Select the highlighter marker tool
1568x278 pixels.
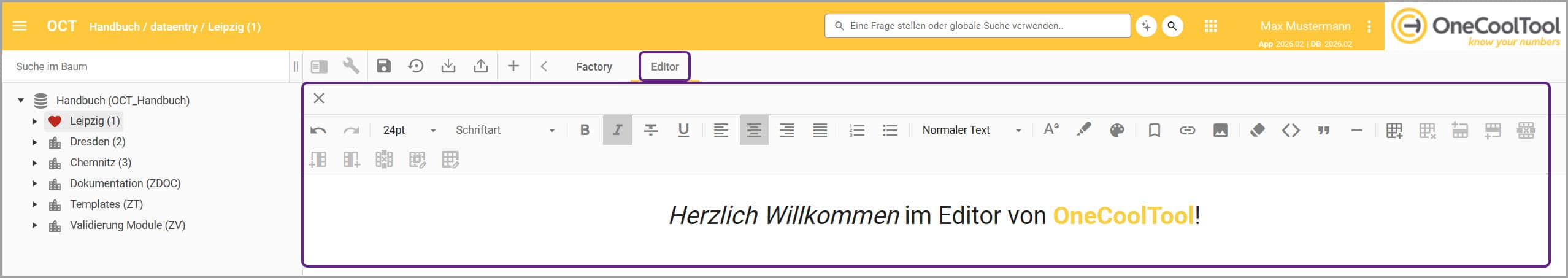click(x=1084, y=129)
